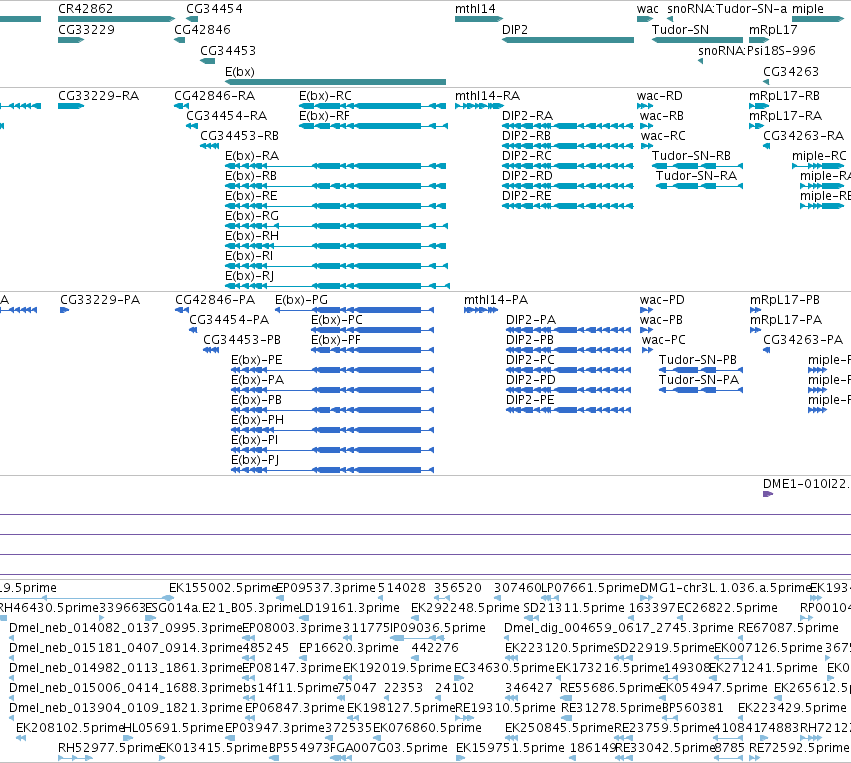
Task: Select the Tudor-SN-RB transcript label
Action: click(691, 156)
